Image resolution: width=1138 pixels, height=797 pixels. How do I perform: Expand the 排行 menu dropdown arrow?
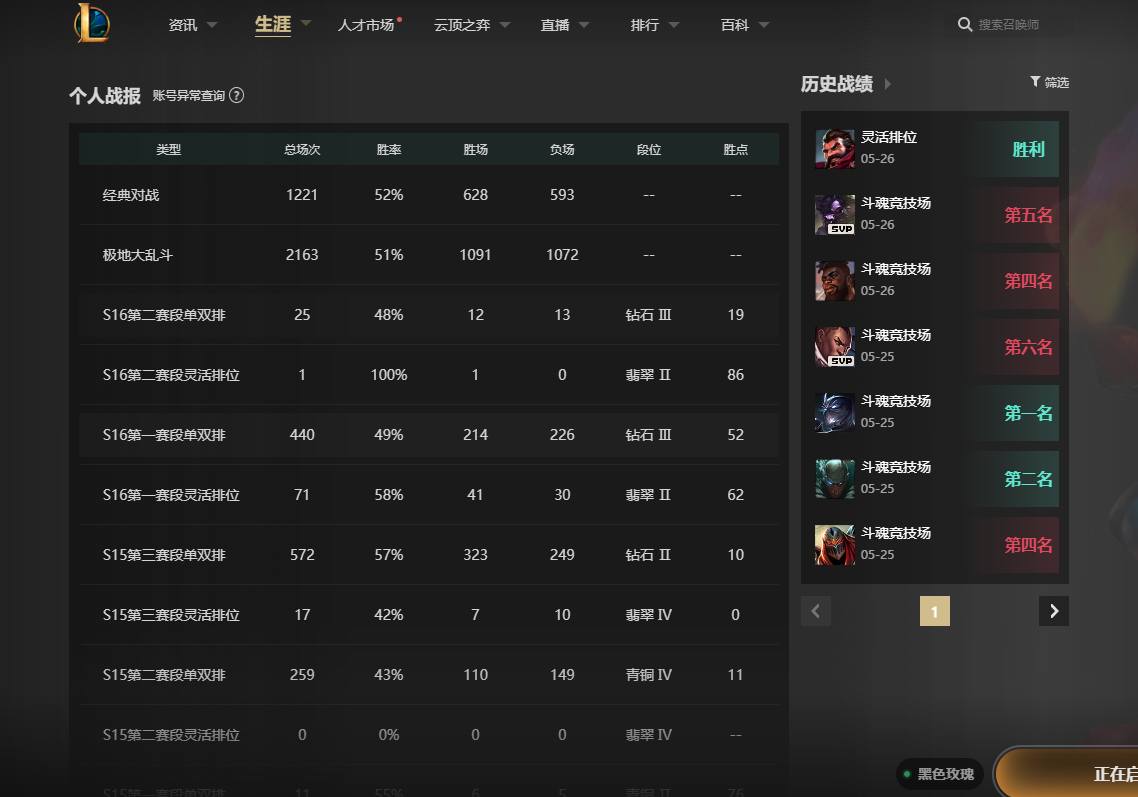point(674,25)
